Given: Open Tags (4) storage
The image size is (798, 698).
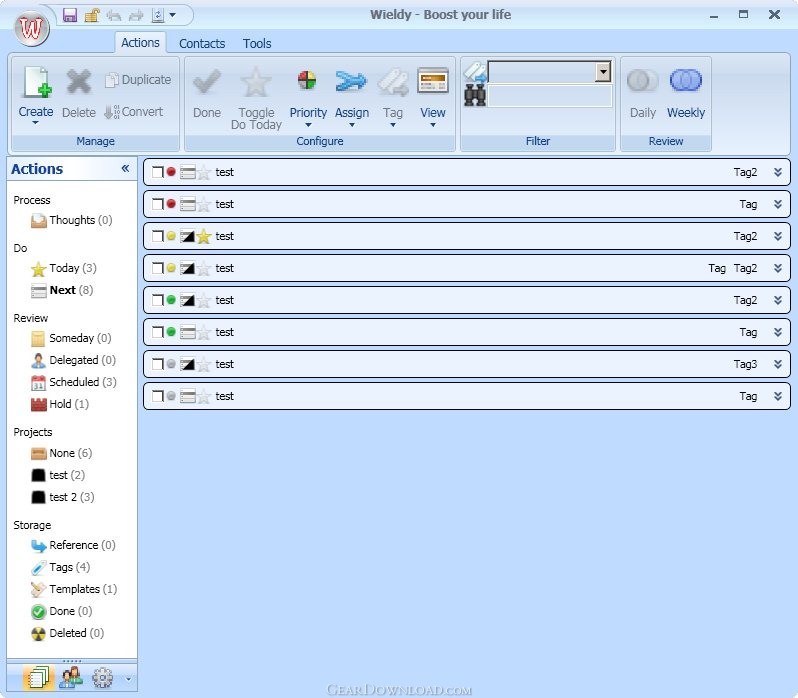Looking at the screenshot, I should [x=60, y=567].
